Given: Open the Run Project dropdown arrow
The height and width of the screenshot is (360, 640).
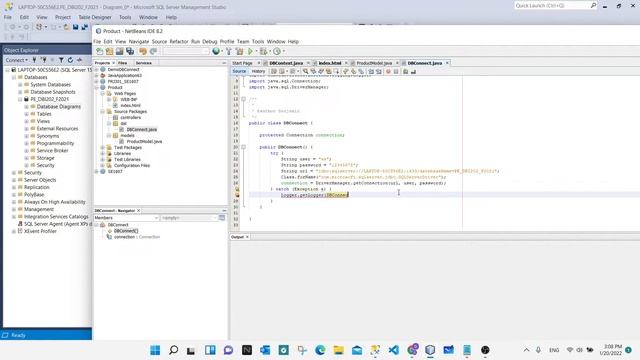Looking at the screenshot, I should 256,51.
